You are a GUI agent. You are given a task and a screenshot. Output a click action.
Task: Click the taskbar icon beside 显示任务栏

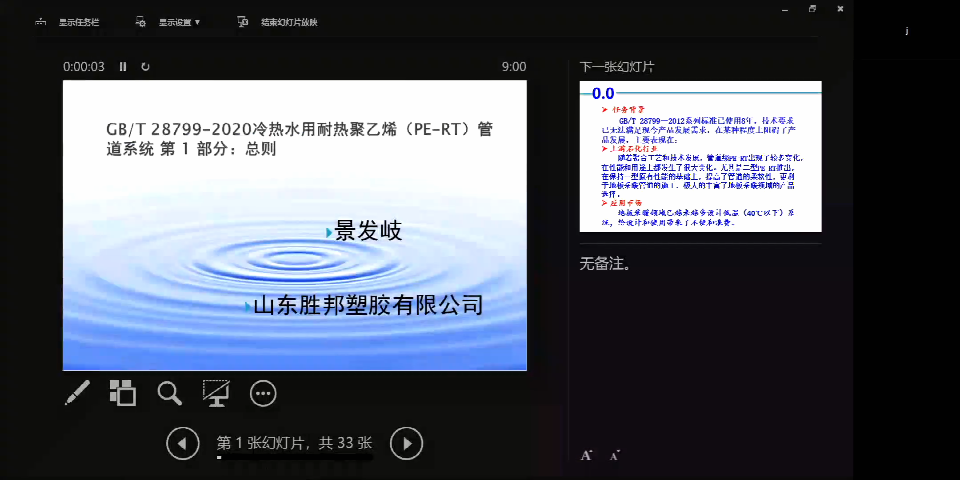pos(41,22)
